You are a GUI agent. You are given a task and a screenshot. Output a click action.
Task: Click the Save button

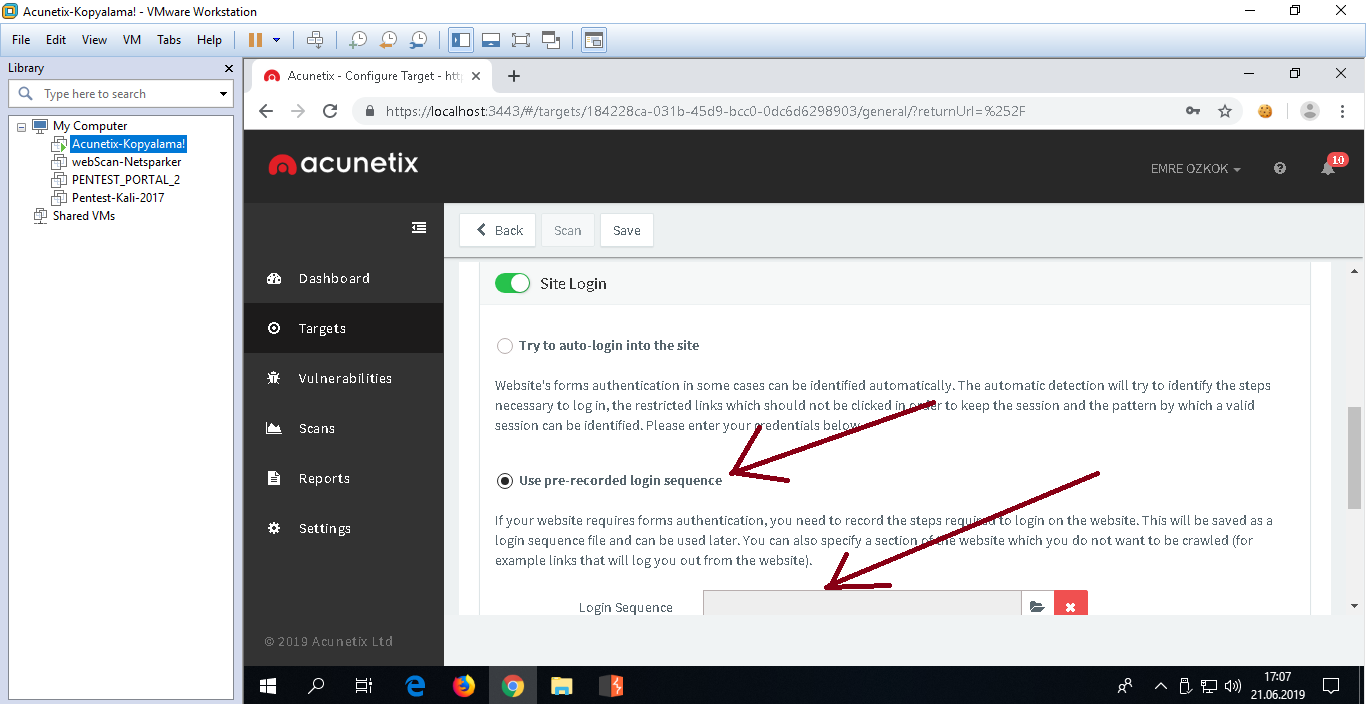coord(627,230)
